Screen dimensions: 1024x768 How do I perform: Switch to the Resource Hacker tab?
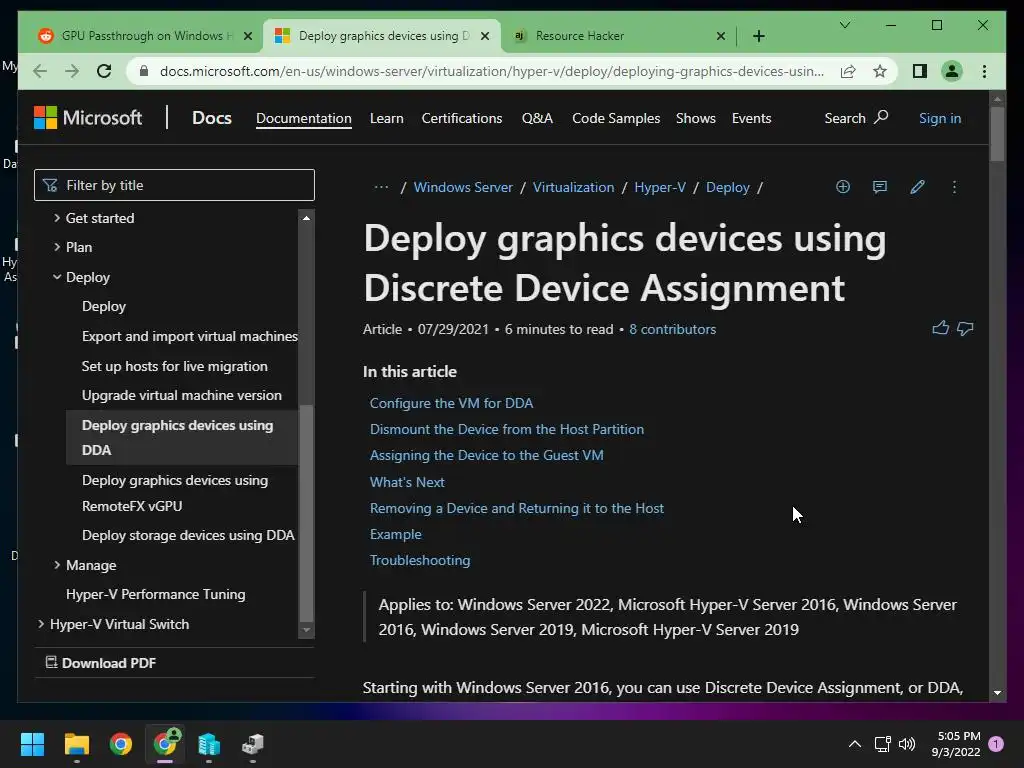pos(579,36)
